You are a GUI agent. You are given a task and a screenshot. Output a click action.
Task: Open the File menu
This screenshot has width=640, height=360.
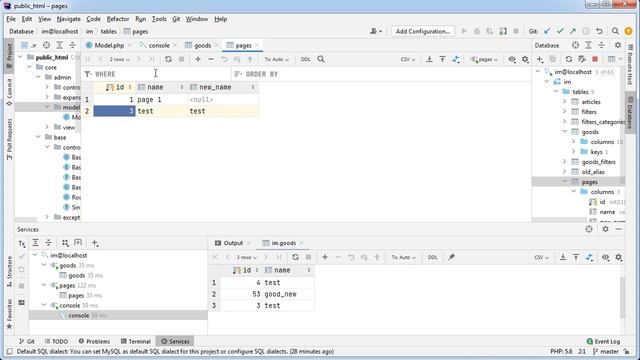tap(11, 19)
